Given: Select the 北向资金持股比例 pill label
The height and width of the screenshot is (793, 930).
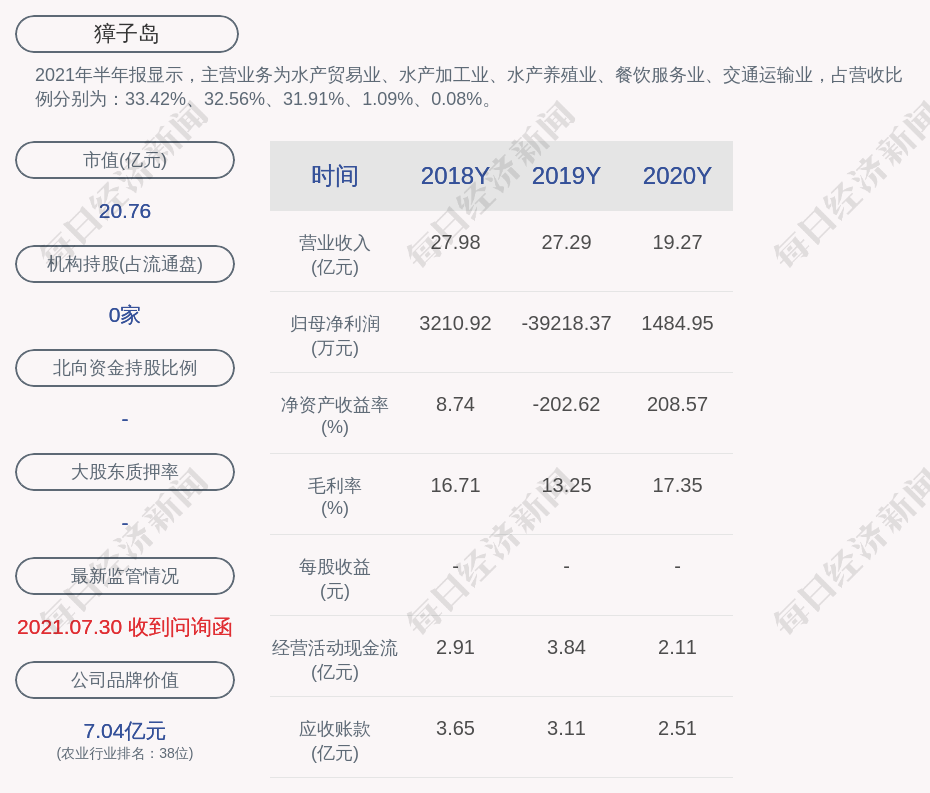Looking at the screenshot, I should [125, 368].
